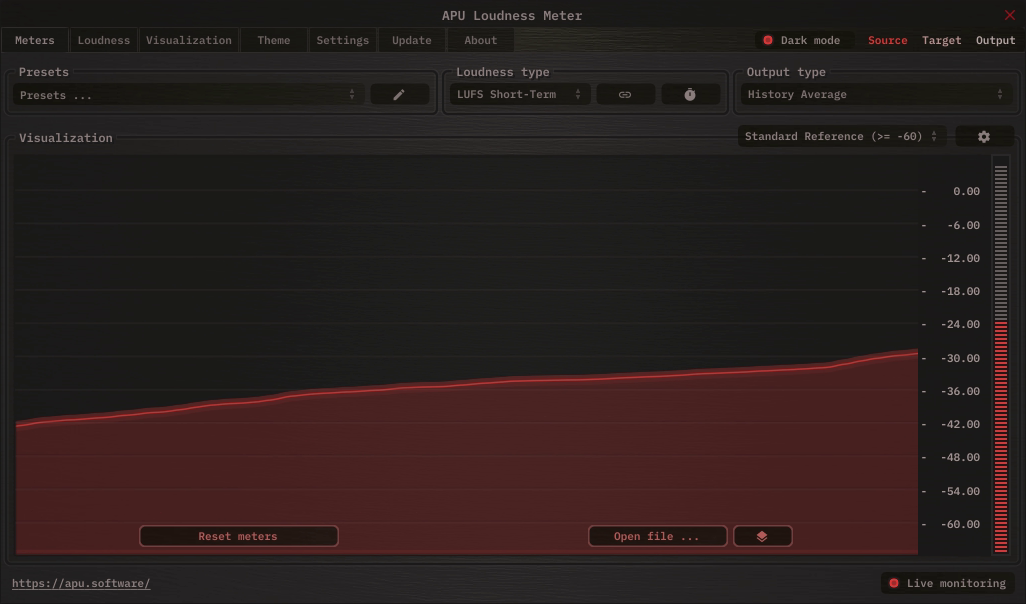The image size is (1026, 604).
Task: Close the APU Loudness Meter window
Action: point(1009,15)
